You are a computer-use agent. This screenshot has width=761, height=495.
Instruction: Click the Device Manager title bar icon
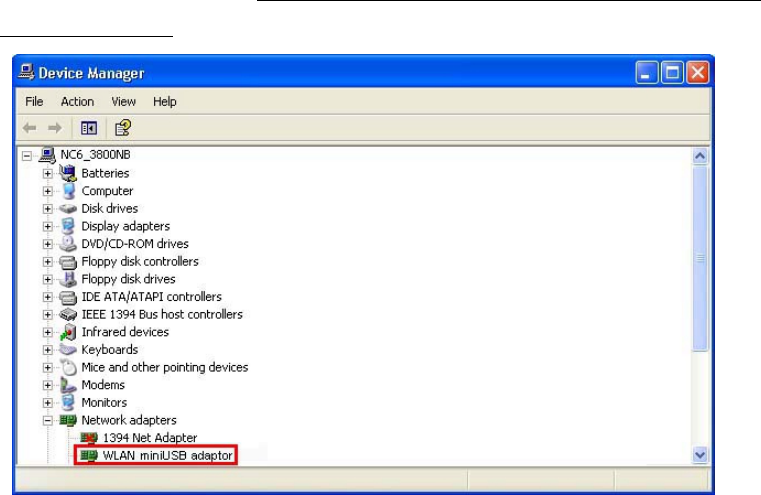click(x=26, y=72)
